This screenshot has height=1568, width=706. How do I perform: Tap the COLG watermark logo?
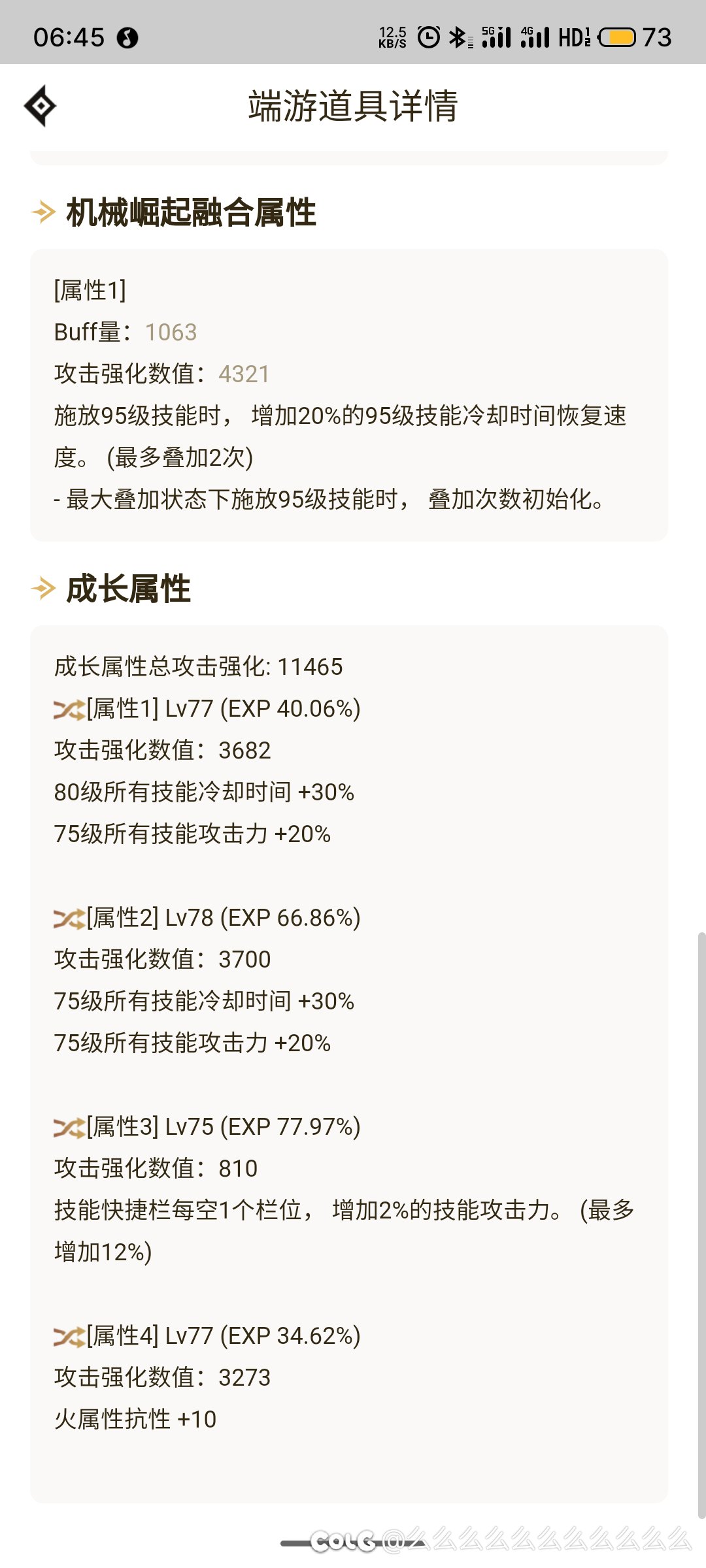click(345, 1542)
